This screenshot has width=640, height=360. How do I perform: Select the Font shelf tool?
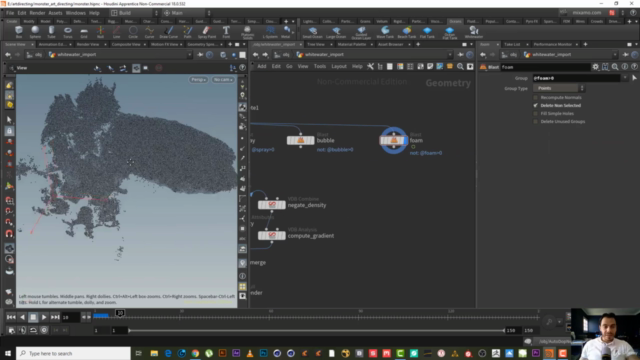[226, 32]
